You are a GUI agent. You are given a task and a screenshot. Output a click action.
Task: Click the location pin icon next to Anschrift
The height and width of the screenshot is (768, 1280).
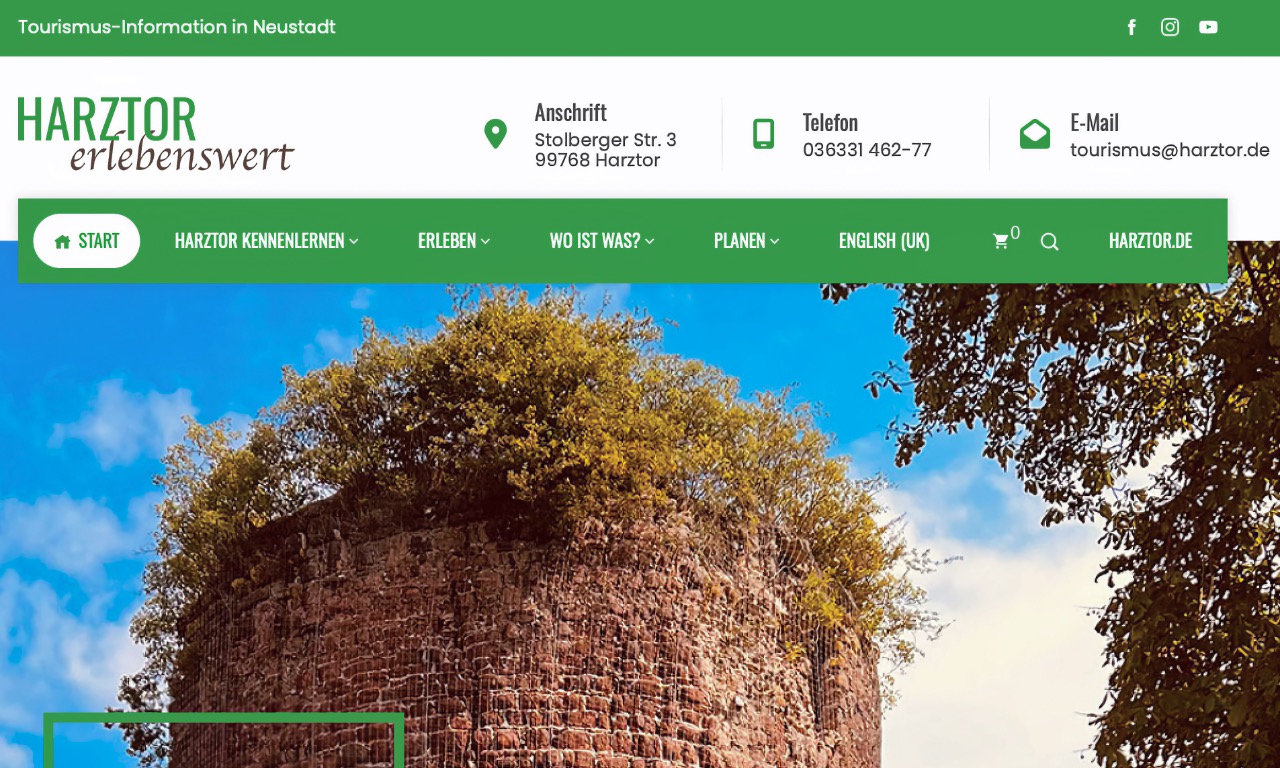click(495, 133)
